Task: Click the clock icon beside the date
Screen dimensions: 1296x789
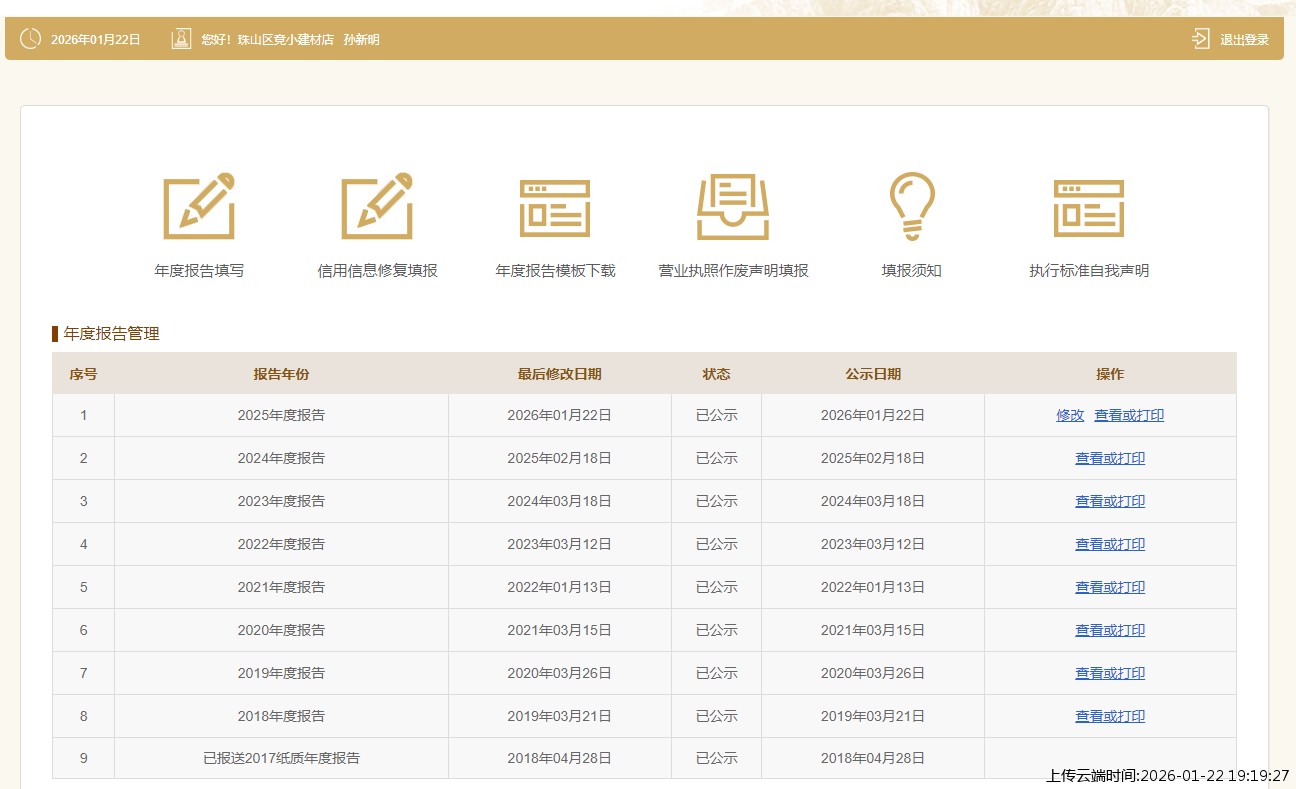Action: coord(31,39)
